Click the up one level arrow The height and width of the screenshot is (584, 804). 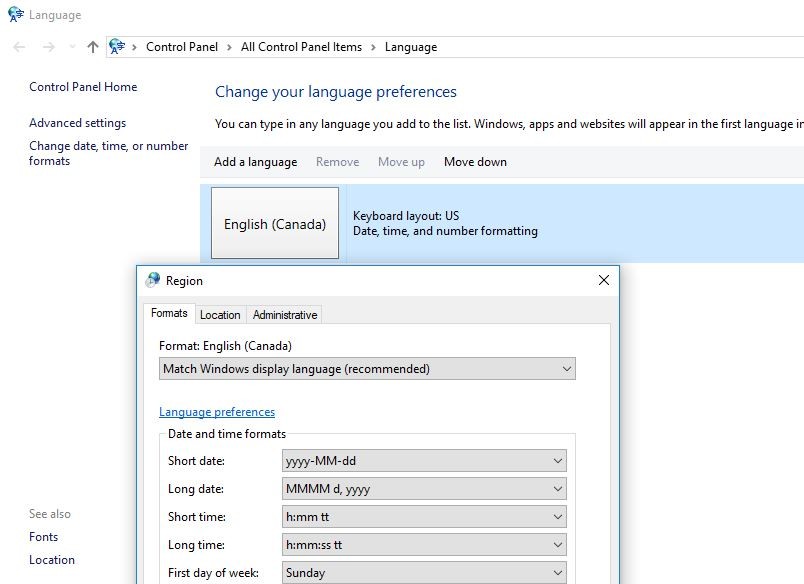pyautogui.click(x=93, y=47)
